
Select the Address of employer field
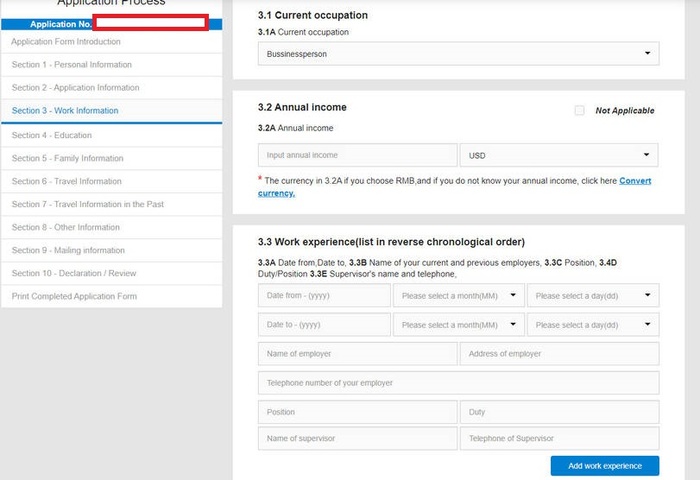[559, 354]
